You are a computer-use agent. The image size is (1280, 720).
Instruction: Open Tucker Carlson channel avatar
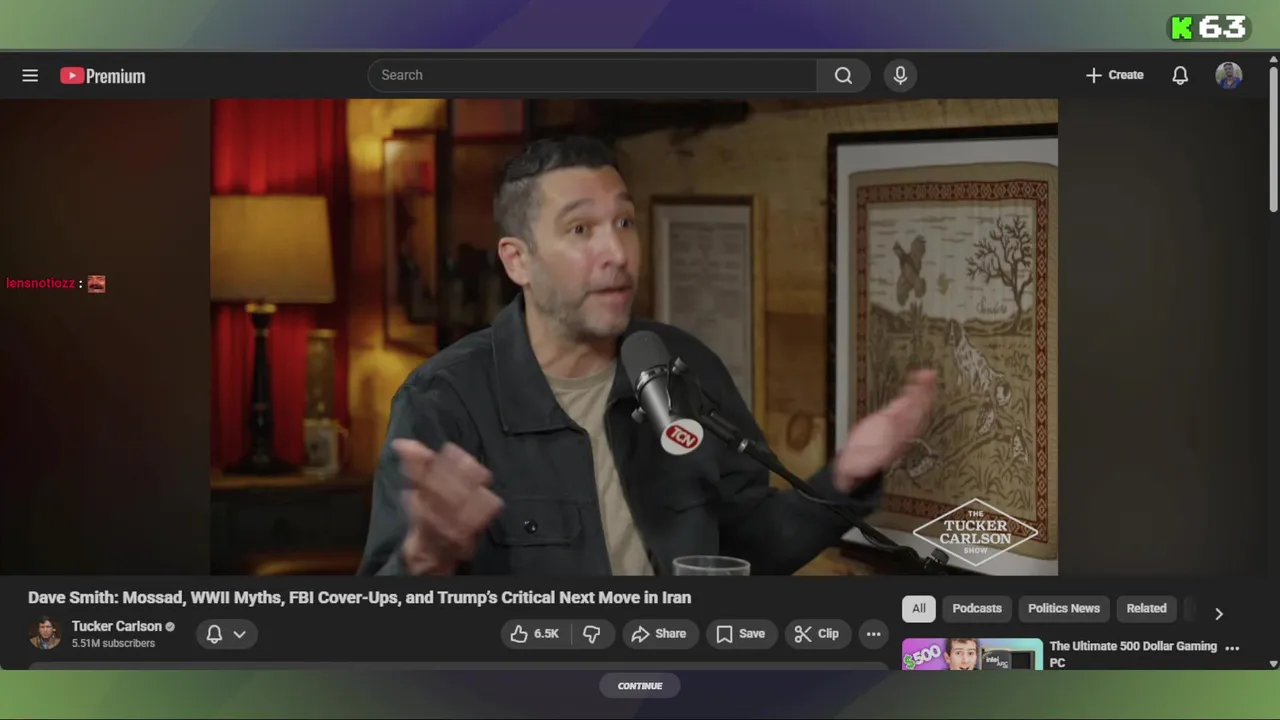click(45, 634)
